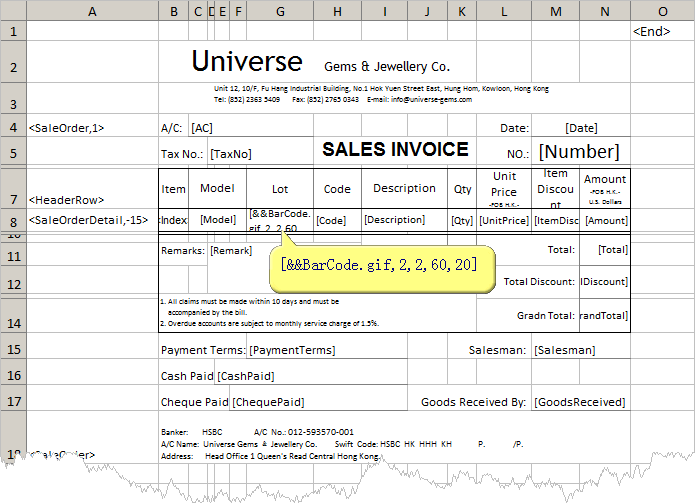Click the <End> marker cell

click(651, 32)
